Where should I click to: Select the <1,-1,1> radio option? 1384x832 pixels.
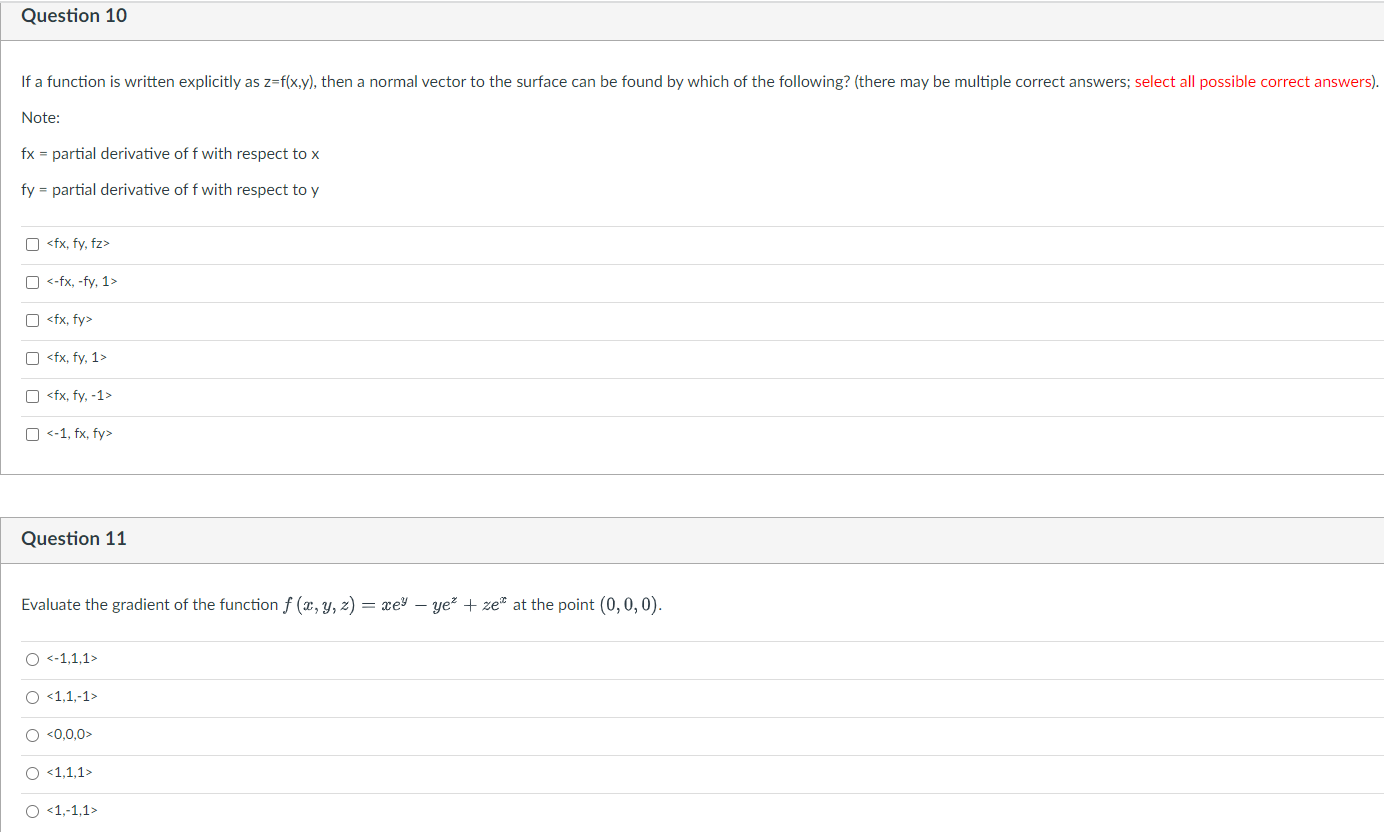(x=32, y=810)
